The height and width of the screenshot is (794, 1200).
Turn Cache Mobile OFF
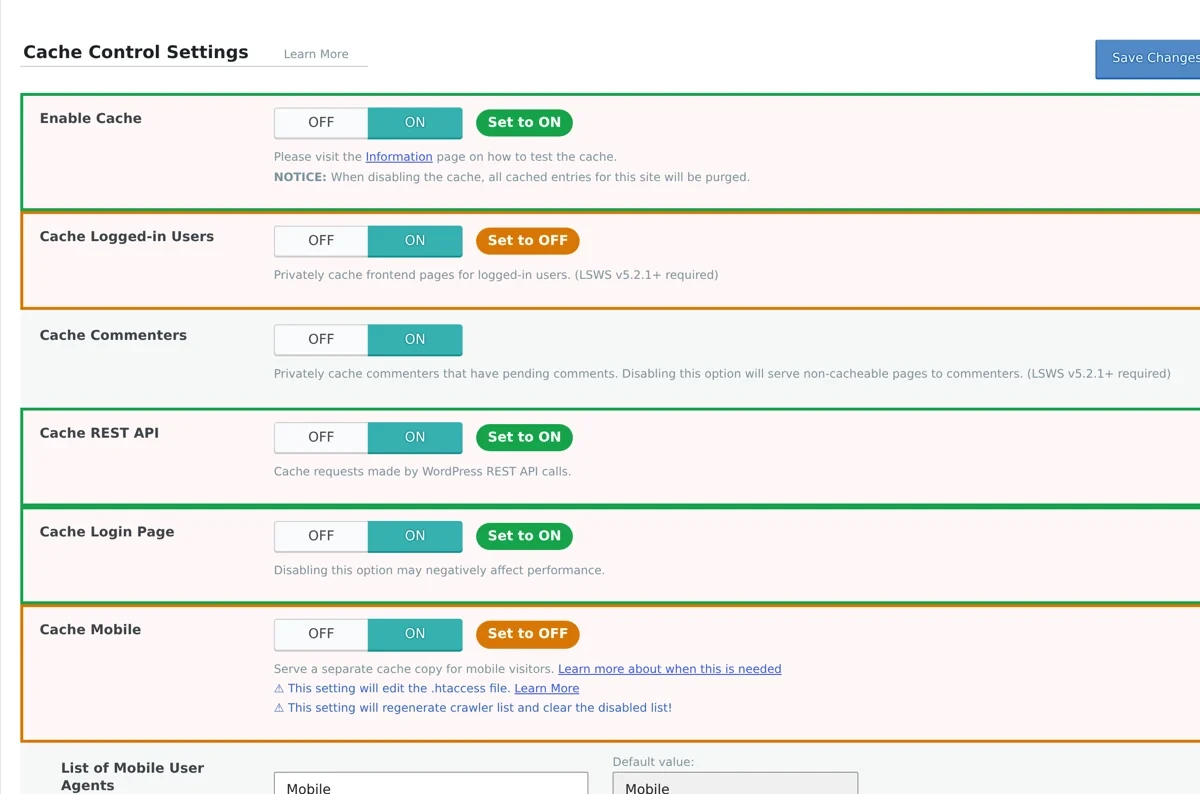click(321, 634)
